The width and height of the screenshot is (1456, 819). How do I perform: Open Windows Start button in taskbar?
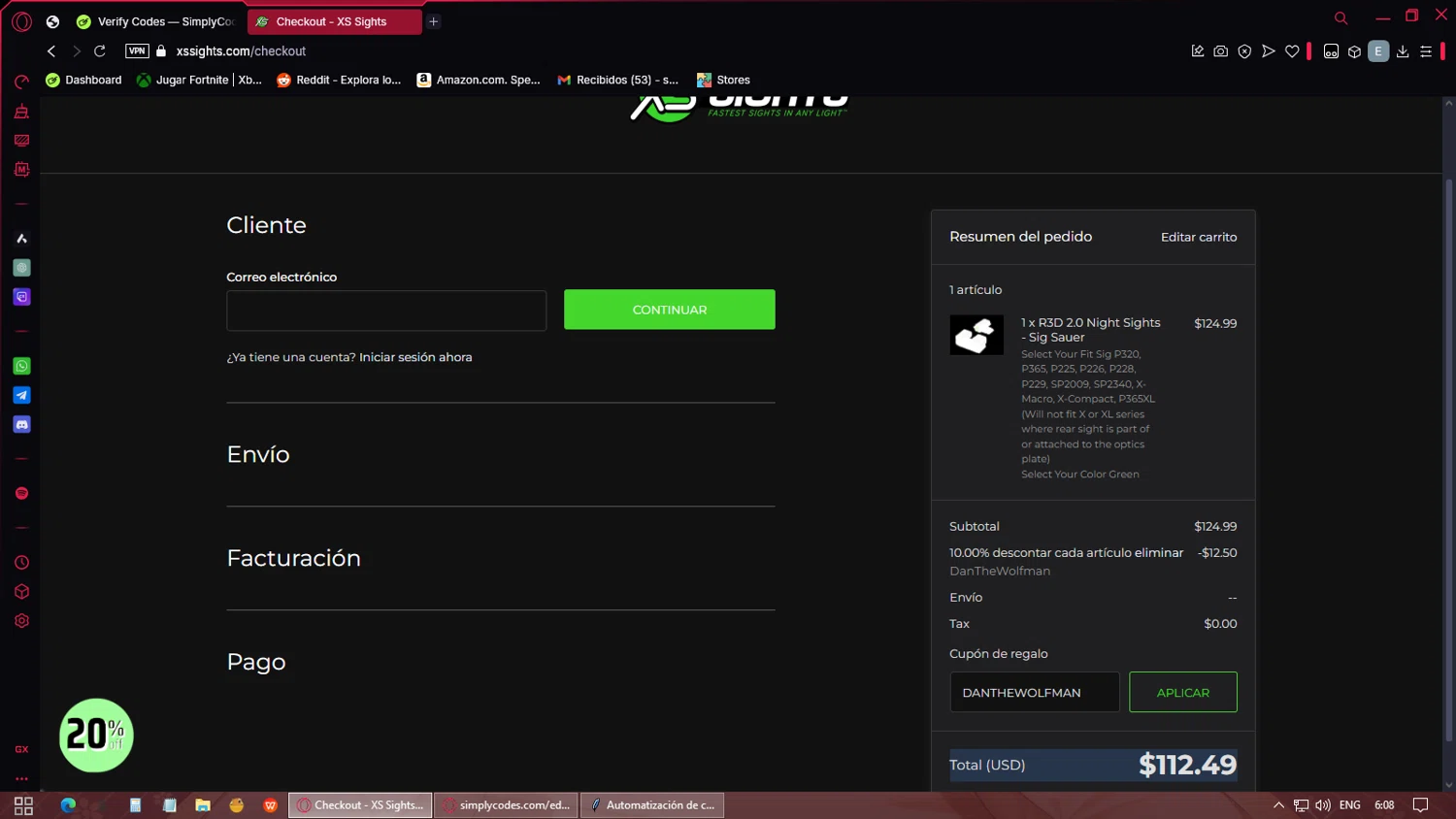pos(23,805)
